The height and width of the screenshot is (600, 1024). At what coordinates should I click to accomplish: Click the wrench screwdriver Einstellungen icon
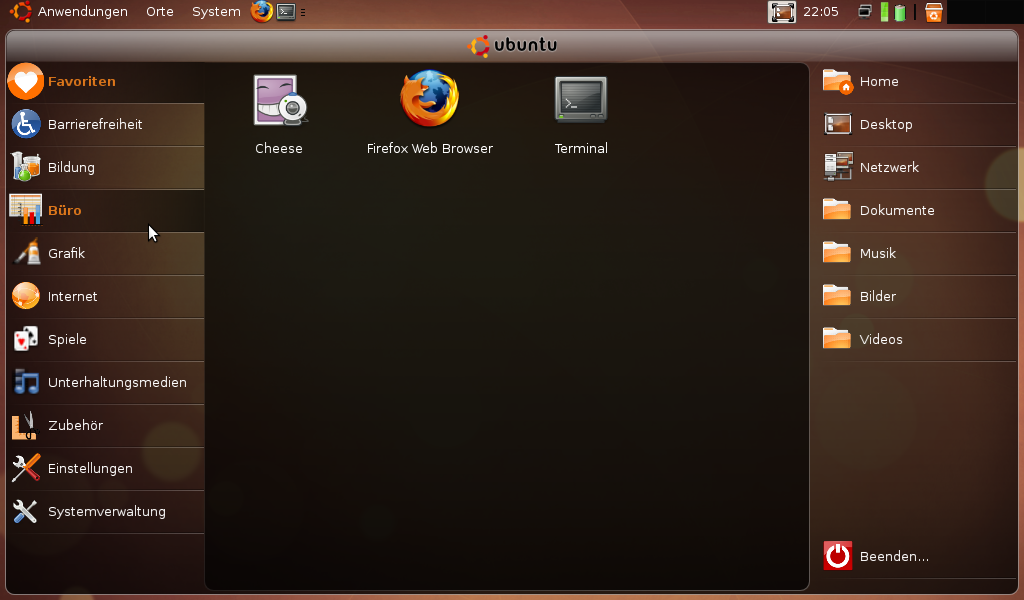(x=26, y=468)
